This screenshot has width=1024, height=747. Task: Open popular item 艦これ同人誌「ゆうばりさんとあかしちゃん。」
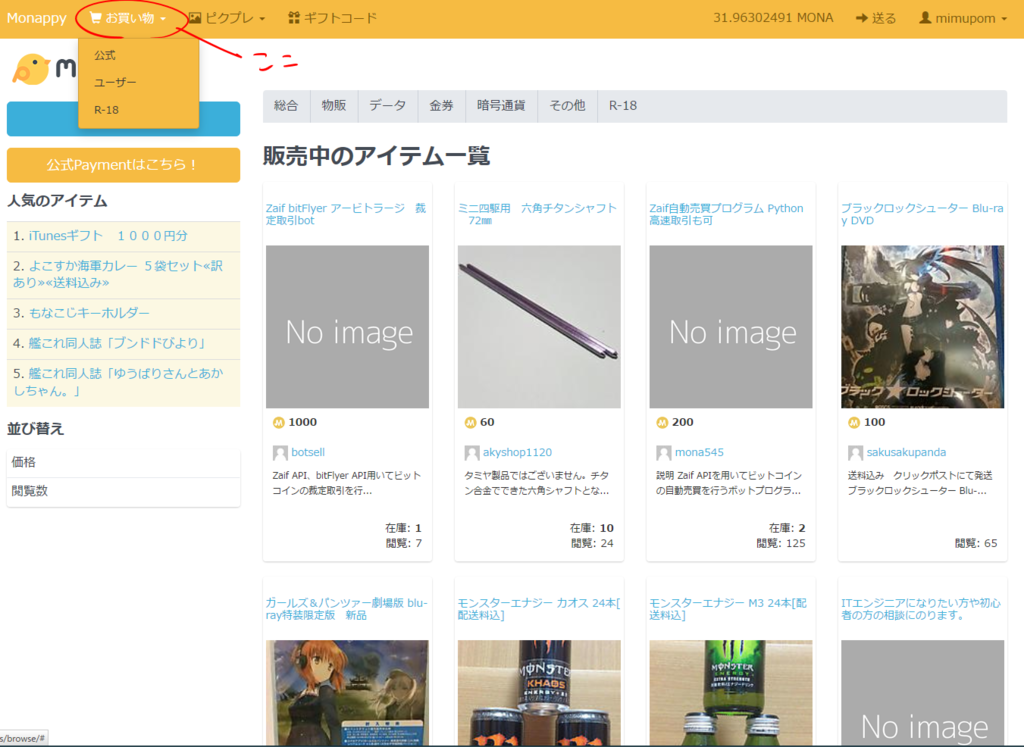click(x=118, y=382)
